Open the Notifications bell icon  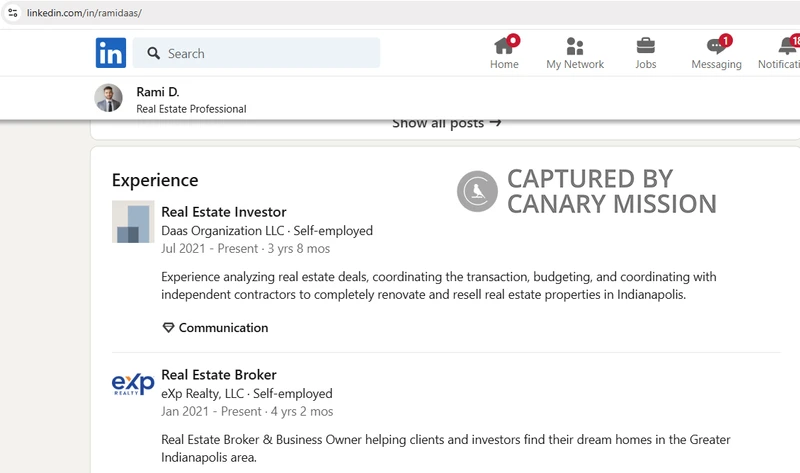[787, 46]
